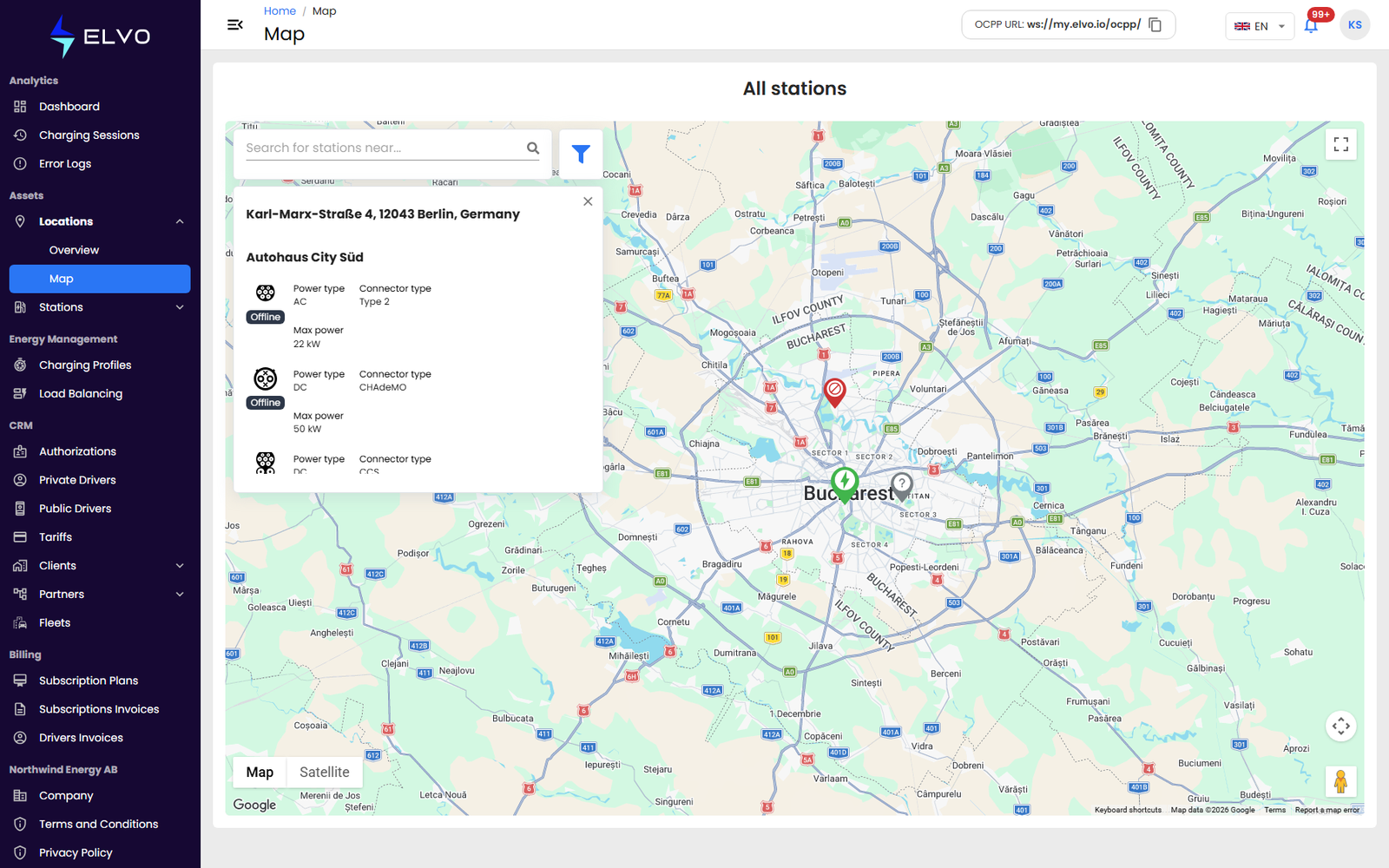This screenshot has height=868, width=1389.
Task: Click the magnifier search icon
Action: tap(533, 148)
